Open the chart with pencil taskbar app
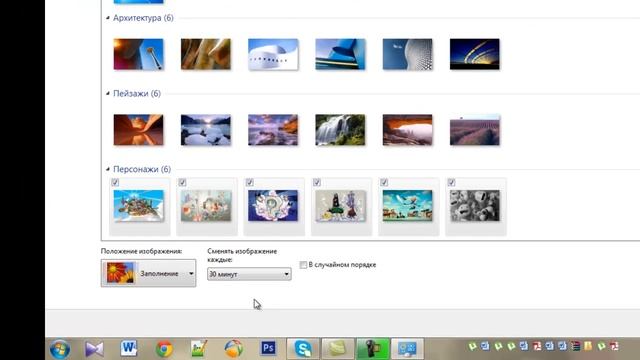This screenshot has height=360, width=640. click(x=199, y=349)
